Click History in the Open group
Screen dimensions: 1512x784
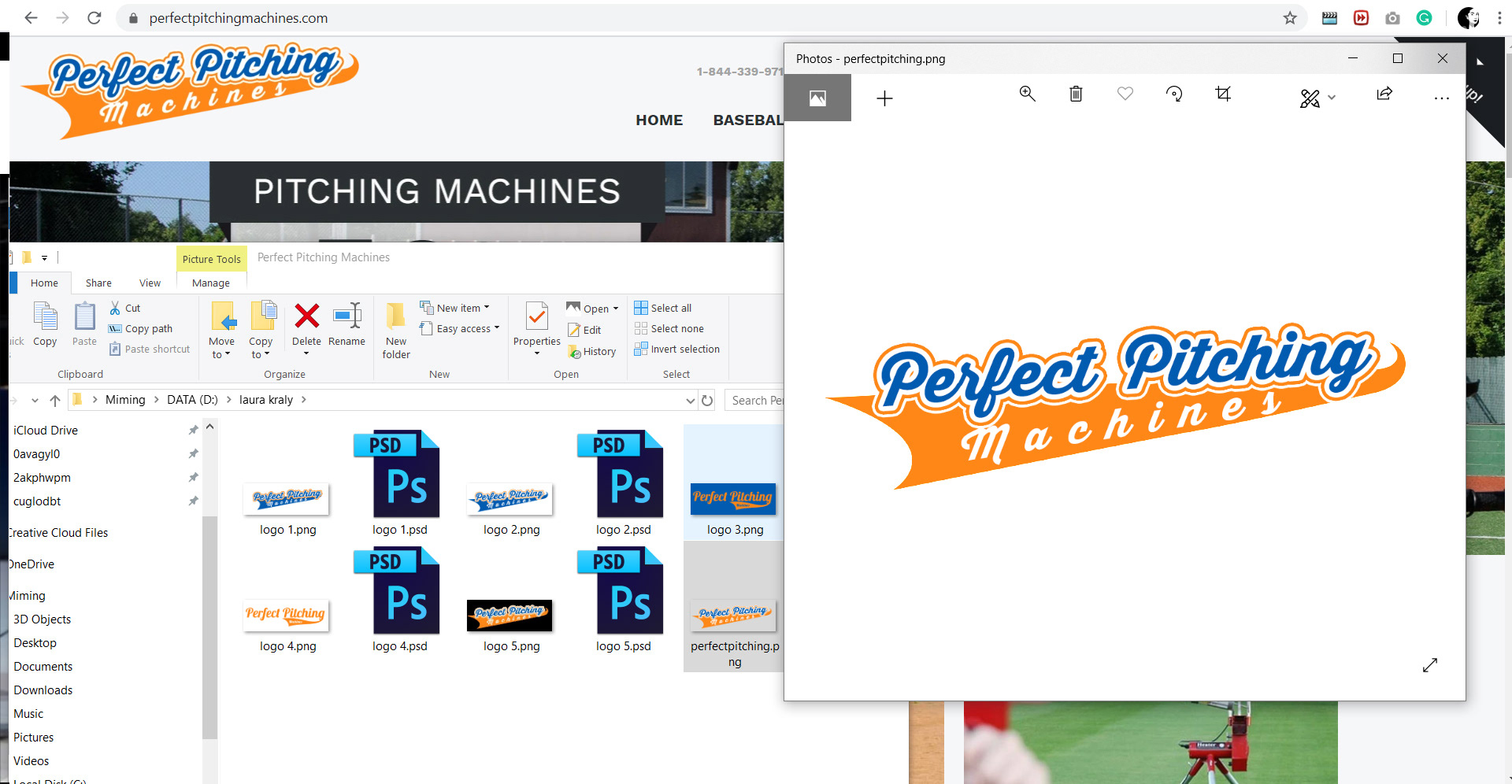click(592, 352)
